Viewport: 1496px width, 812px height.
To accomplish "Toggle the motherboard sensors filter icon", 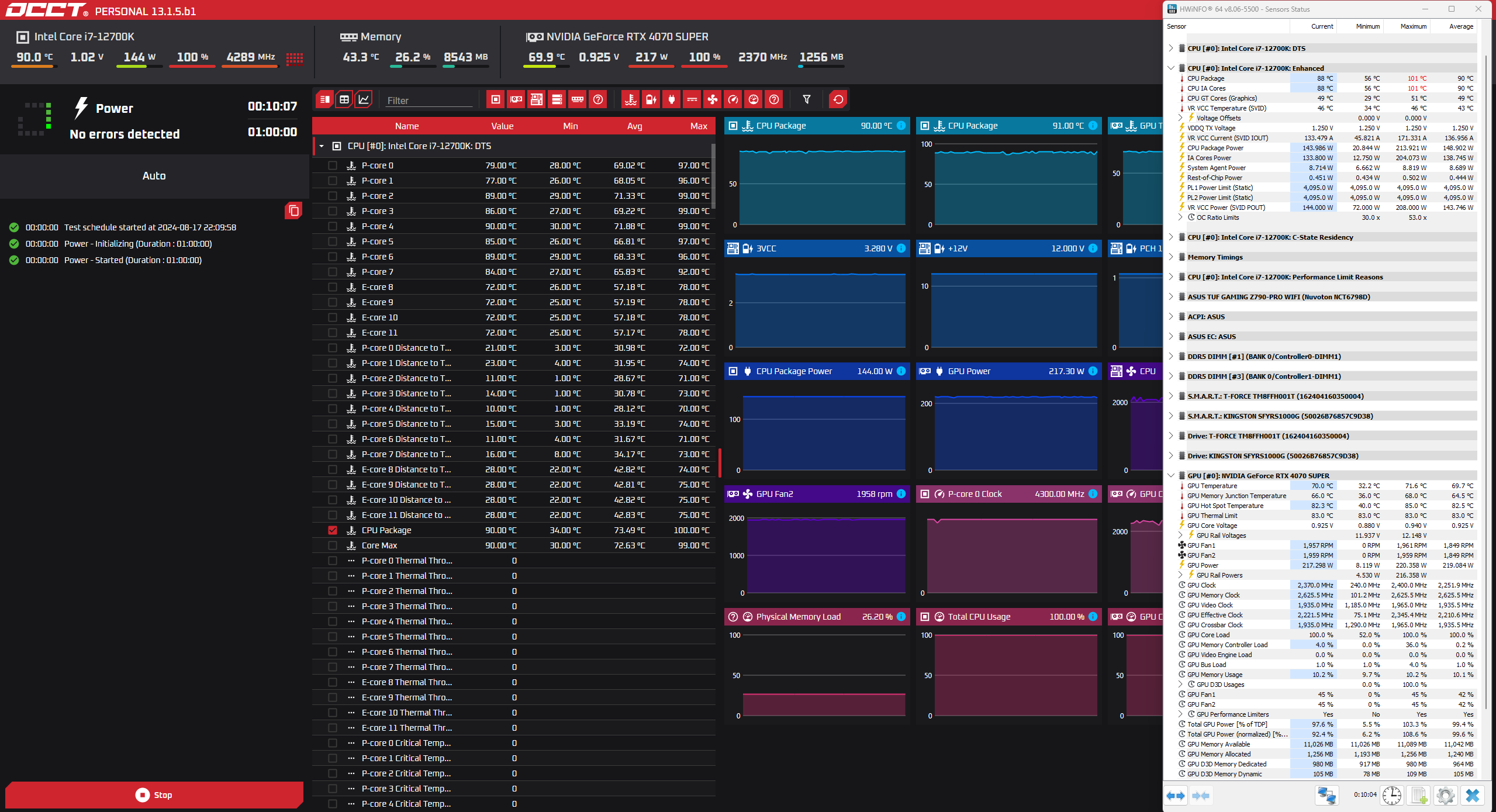I will (x=536, y=99).
